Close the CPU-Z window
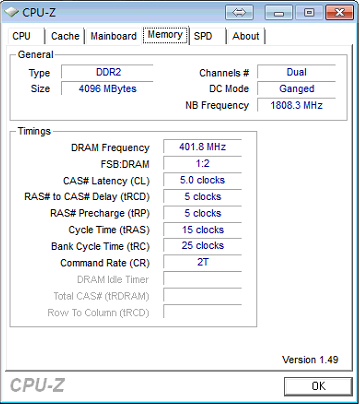 (339, 13)
